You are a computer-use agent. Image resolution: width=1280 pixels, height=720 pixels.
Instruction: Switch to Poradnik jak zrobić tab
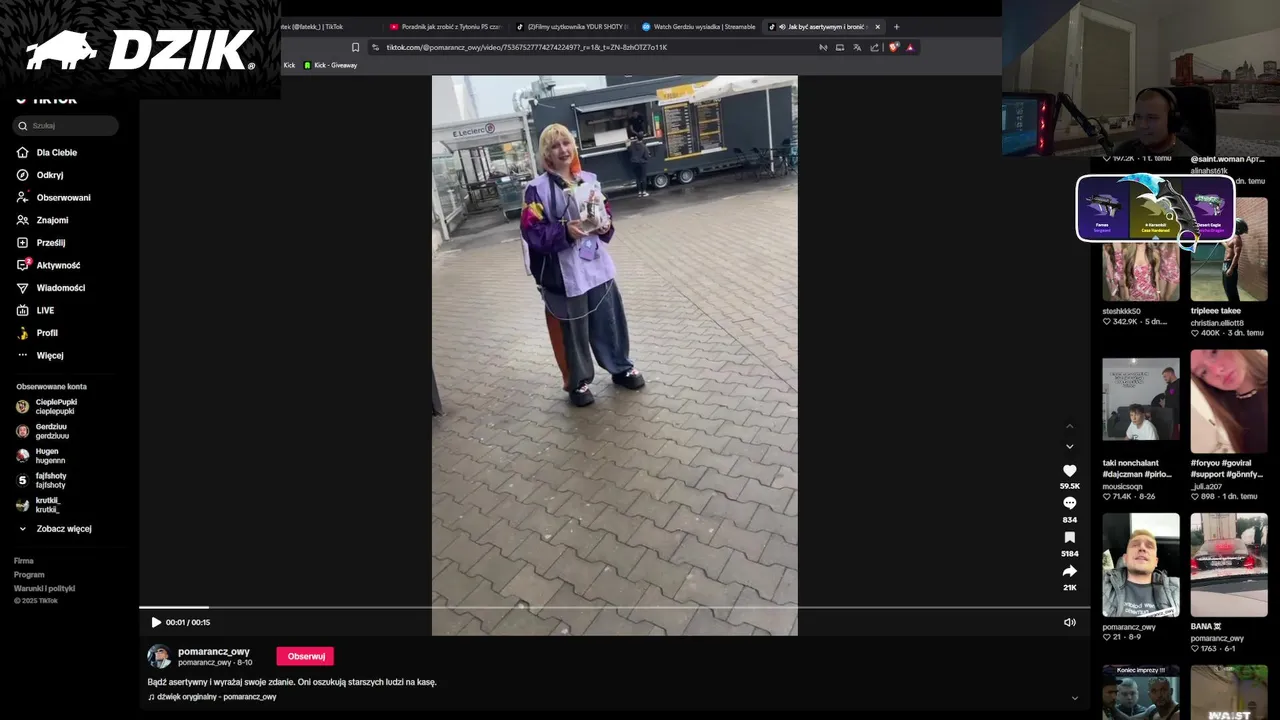pyautogui.click(x=447, y=27)
